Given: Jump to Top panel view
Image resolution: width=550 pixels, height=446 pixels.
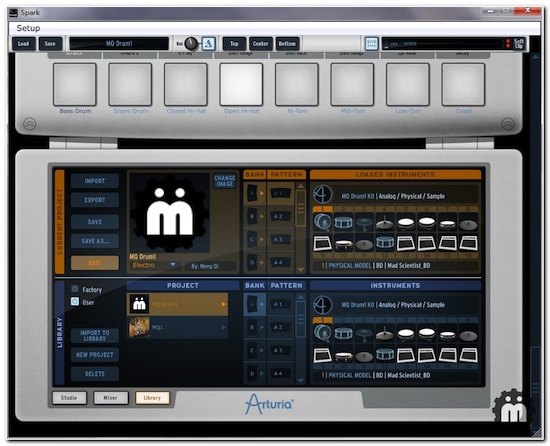Looking at the screenshot, I should pos(234,44).
